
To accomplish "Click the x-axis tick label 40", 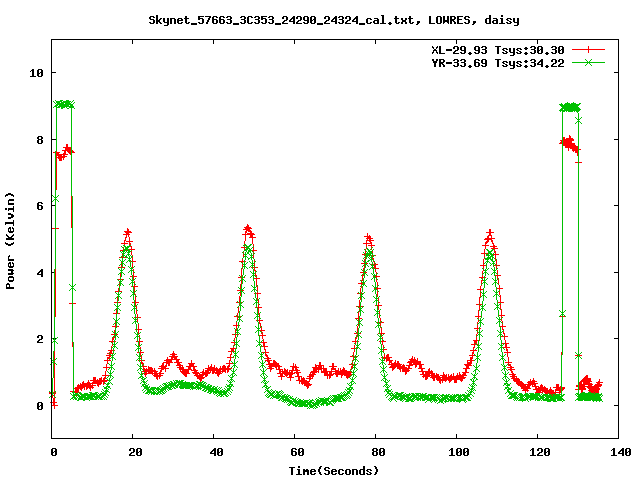I will tap(216, 452).
